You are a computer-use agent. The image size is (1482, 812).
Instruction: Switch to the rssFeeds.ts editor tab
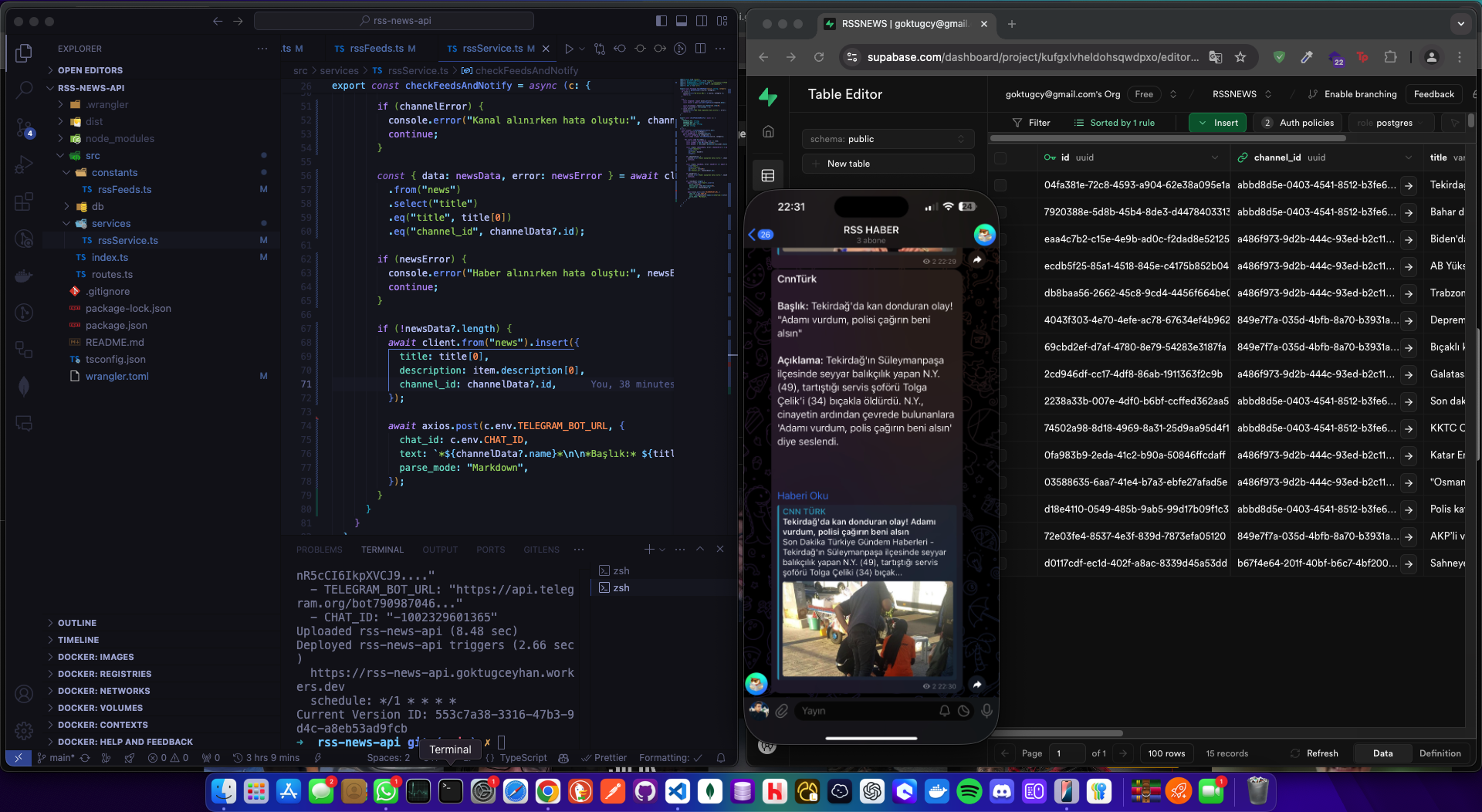coord(376,49)
